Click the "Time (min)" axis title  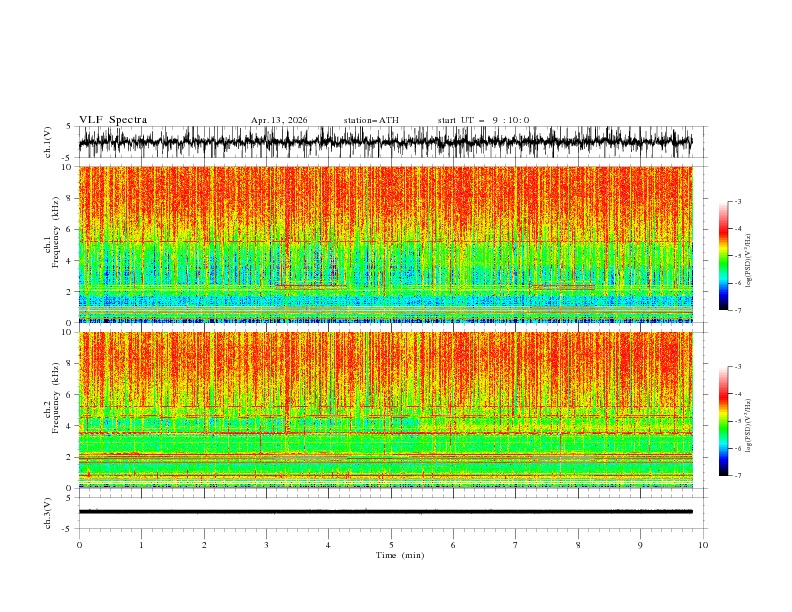click(x=400, y=555)
